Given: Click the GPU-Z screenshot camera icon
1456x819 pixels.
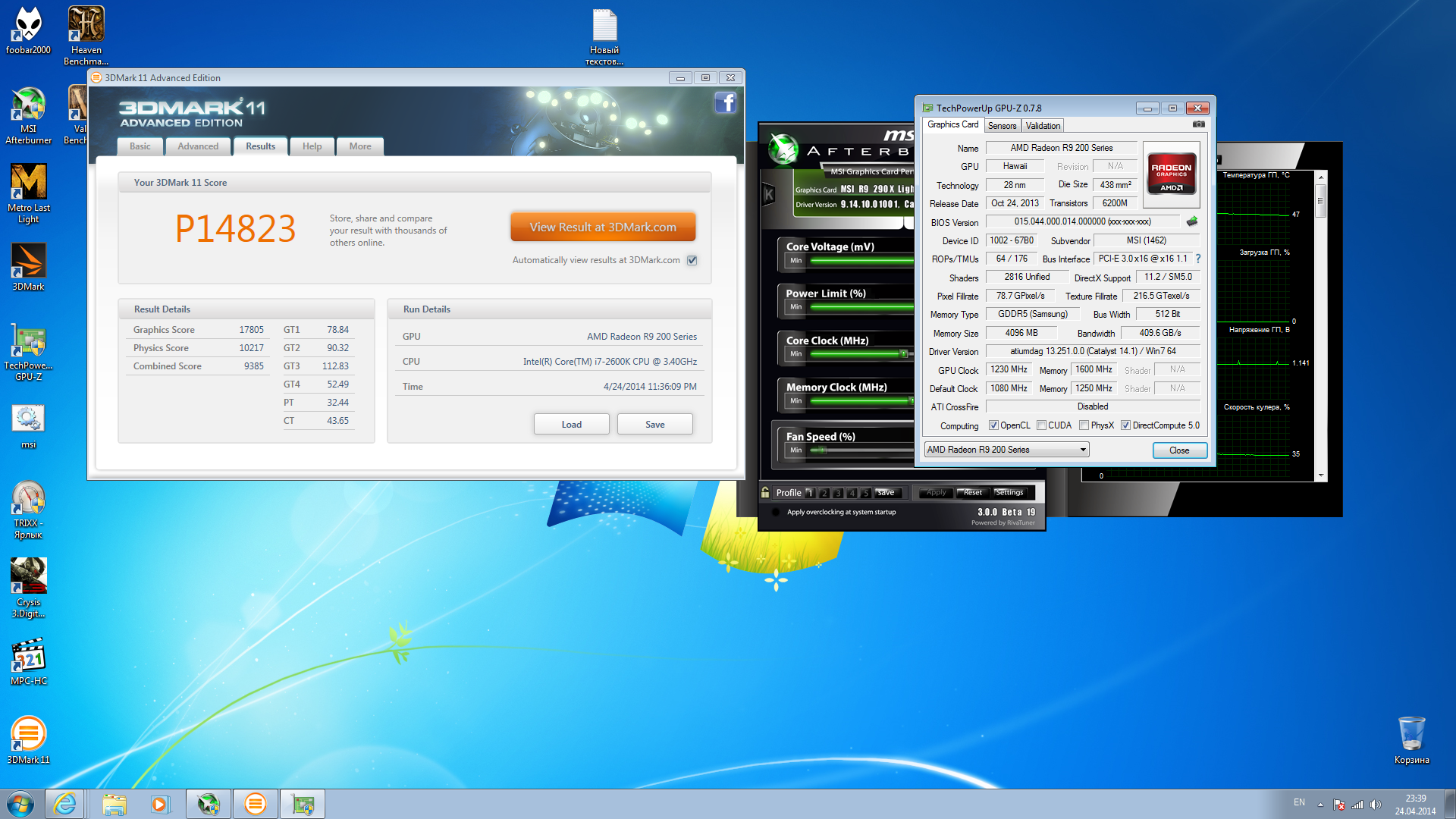Looking at the screenshot, I should 1198,124.
